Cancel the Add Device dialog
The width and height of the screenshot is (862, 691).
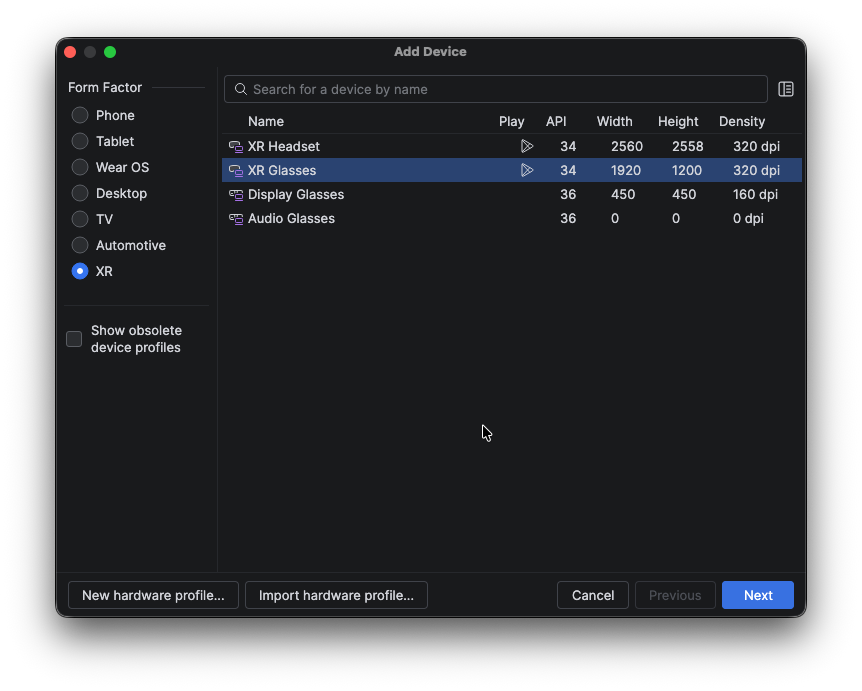coord(593,595)
